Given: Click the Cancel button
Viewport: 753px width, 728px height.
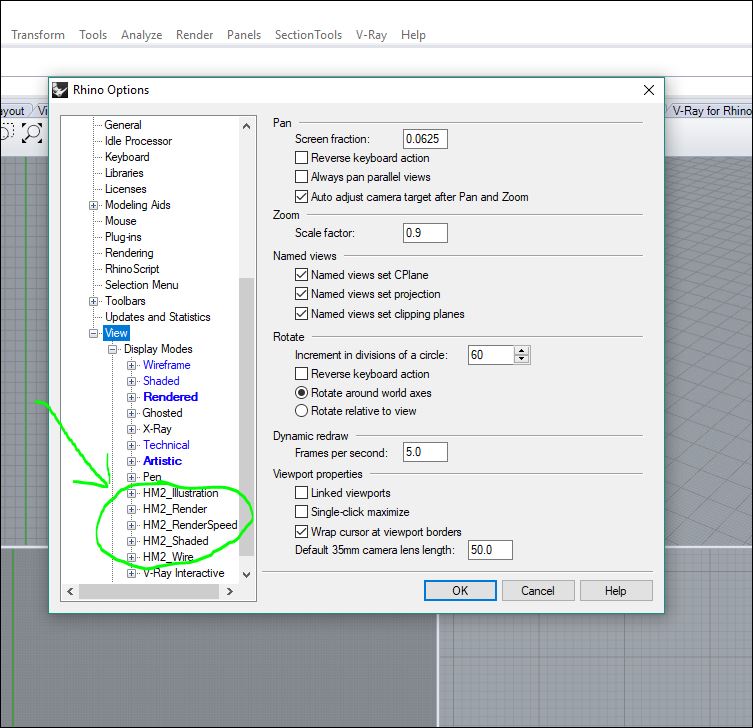Looking at the screenshot, I should tap(538, 591).
